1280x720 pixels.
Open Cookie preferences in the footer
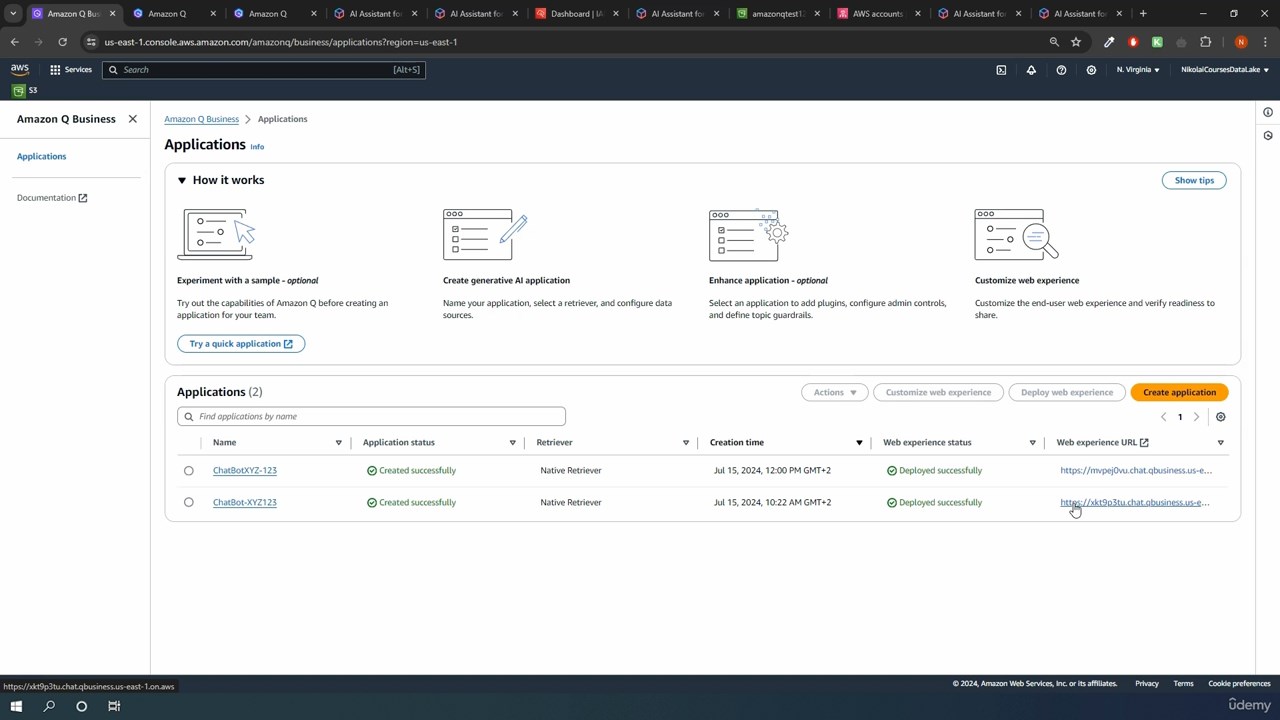tap(1239, 684)
